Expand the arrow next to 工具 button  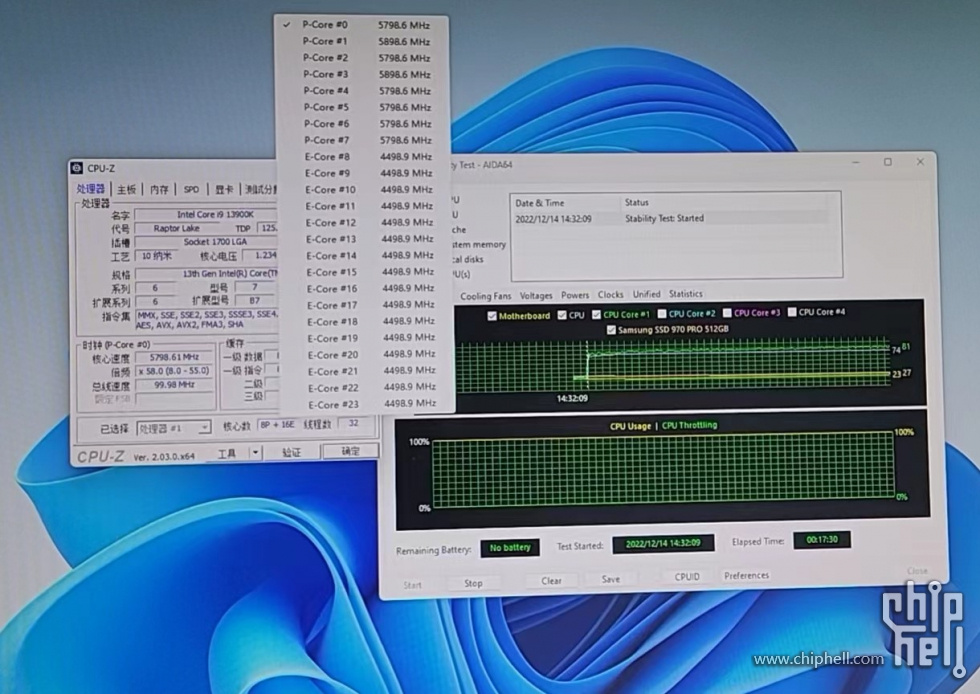coord(256,452)
